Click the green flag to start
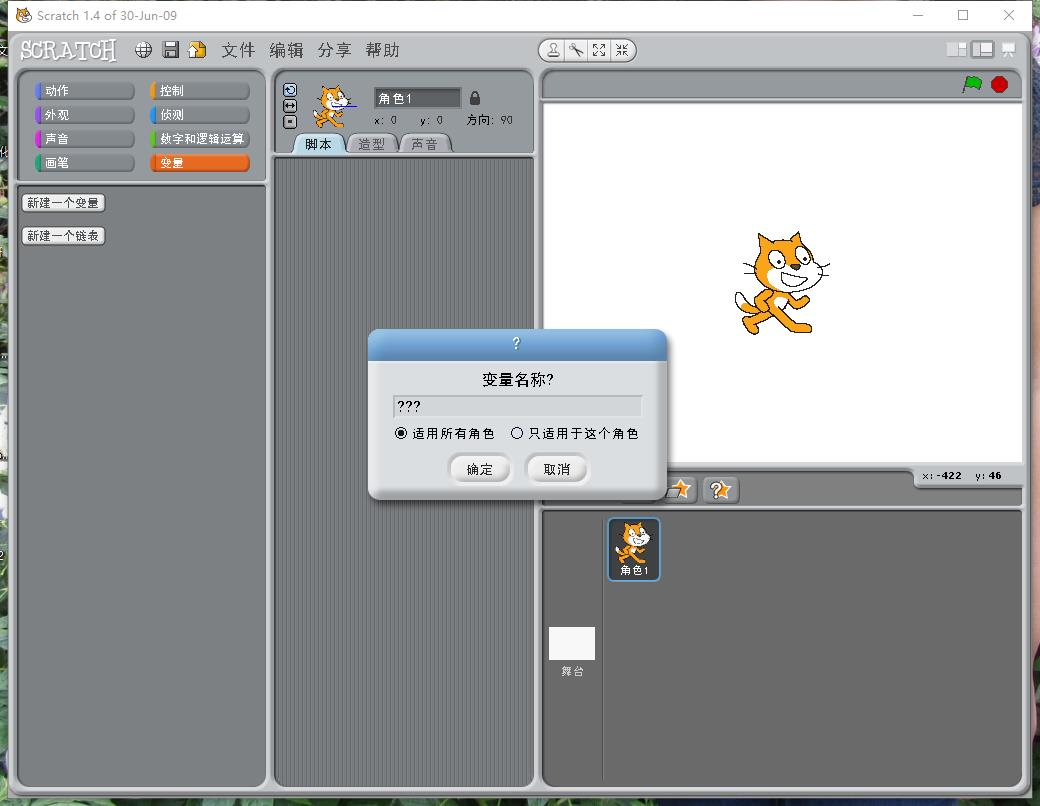This screenshot has width=1040, height=806. point(972,84)
